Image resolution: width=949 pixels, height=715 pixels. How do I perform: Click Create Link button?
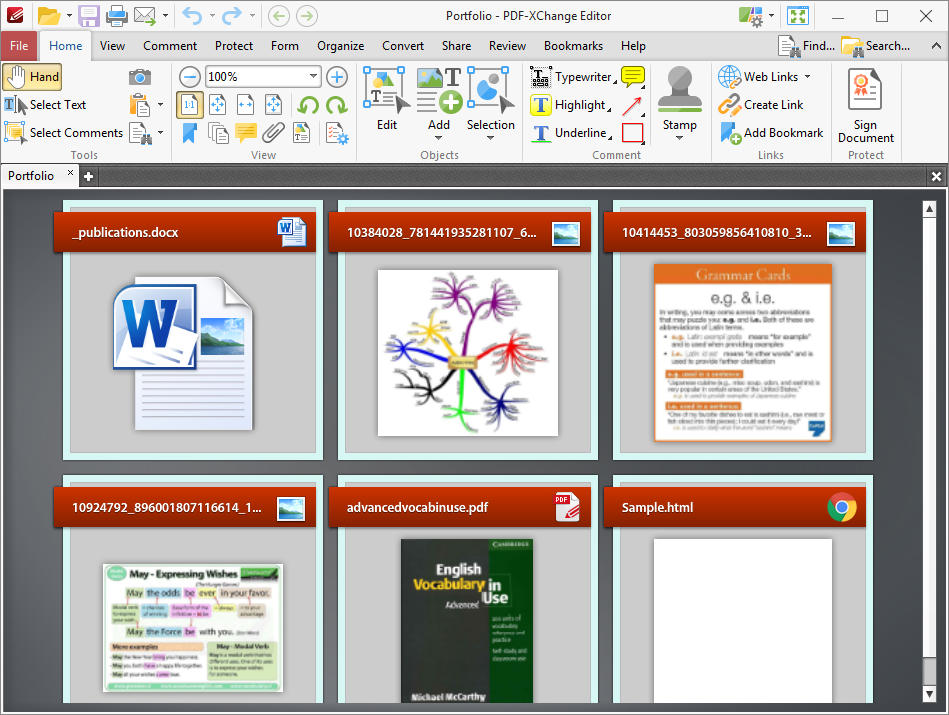point(761,105)
